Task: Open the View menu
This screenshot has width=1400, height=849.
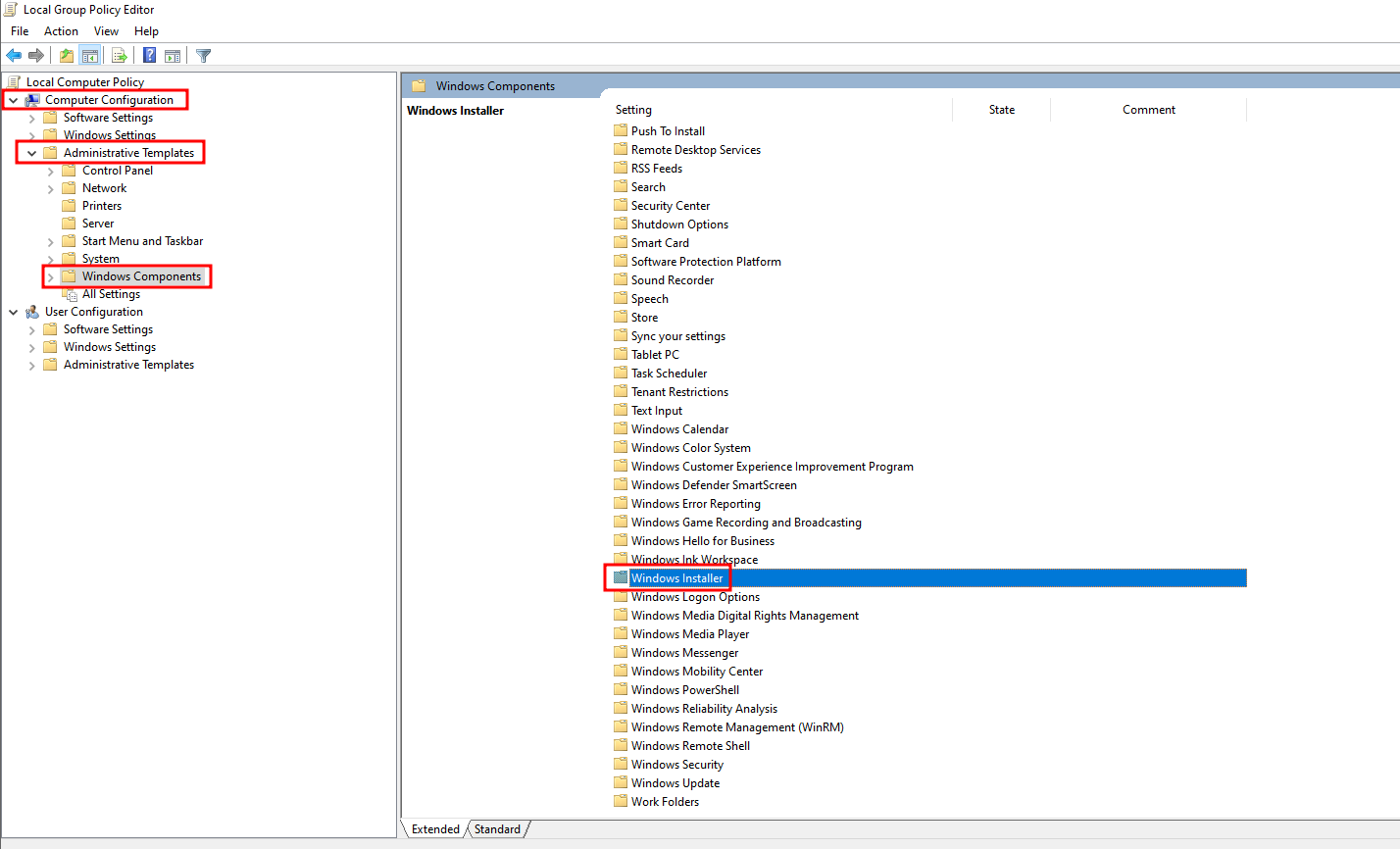Action: [106, 31]
